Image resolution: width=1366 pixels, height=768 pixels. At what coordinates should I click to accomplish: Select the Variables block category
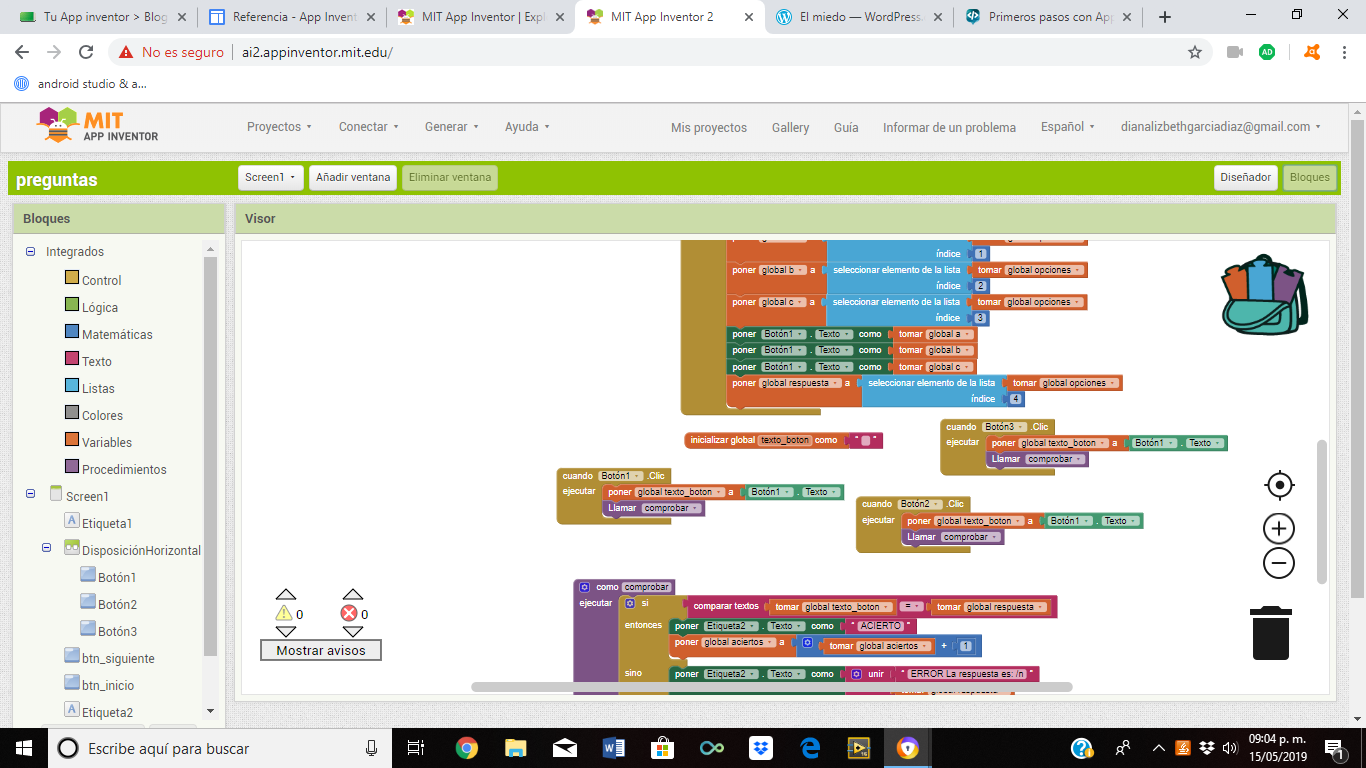pyautogui.click(x=106, y=442)
